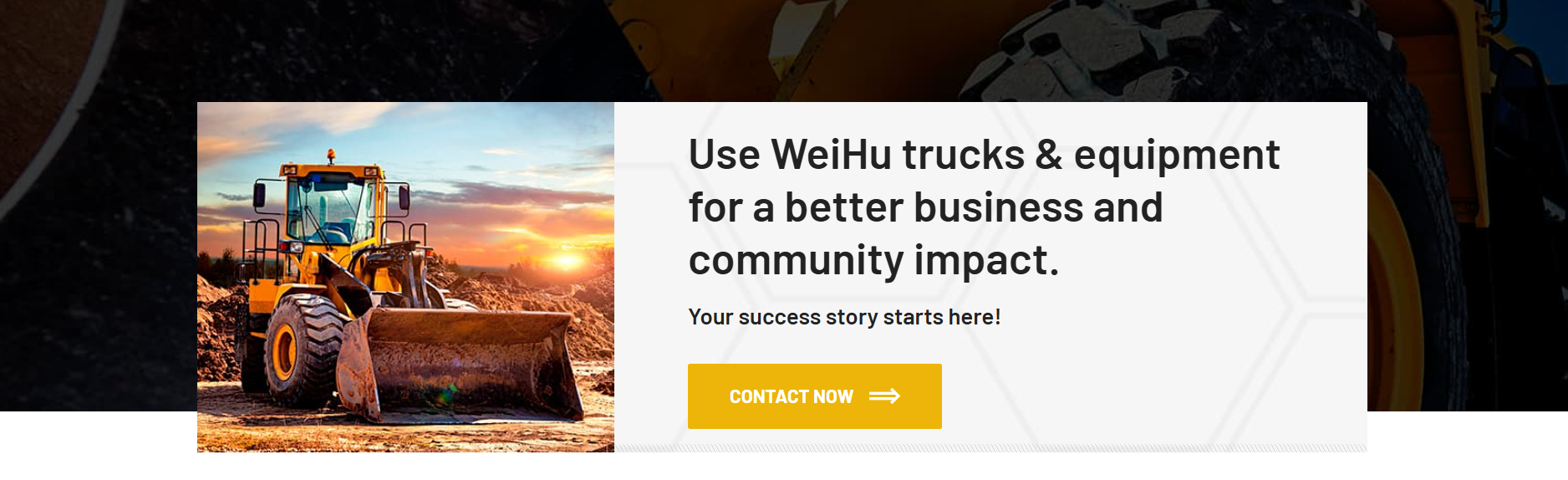Click the 'community impact.' heading line
Viewport: 1568px width, 480px height.
(873, 261)
